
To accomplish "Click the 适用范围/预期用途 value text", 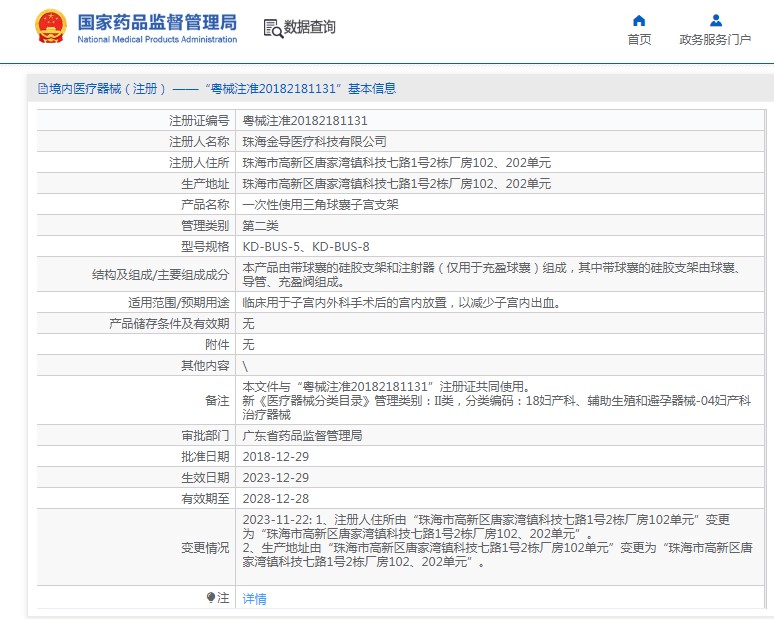I will (402, 303).
